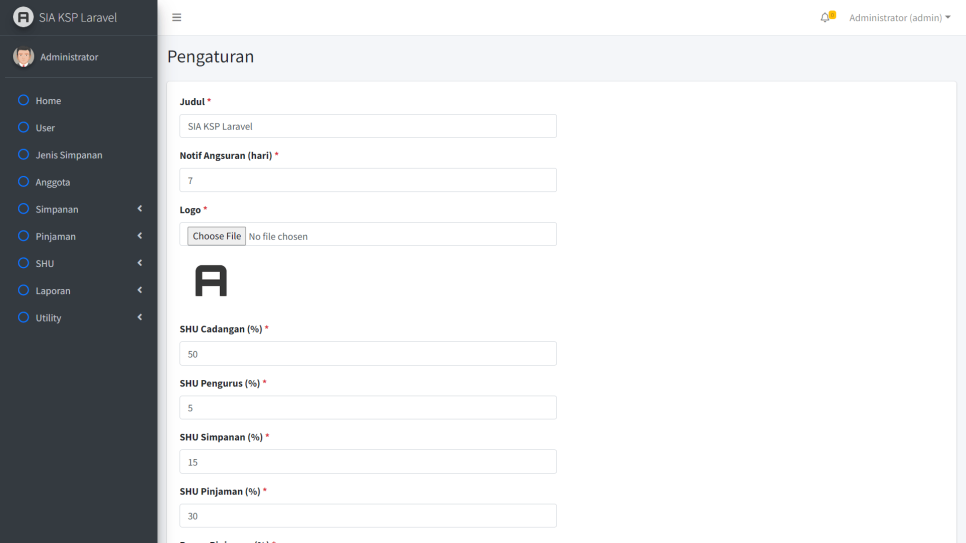This screenshot has width=966, height=543.
Task: Open the Simpanan menu item
Action: point(78,209)
